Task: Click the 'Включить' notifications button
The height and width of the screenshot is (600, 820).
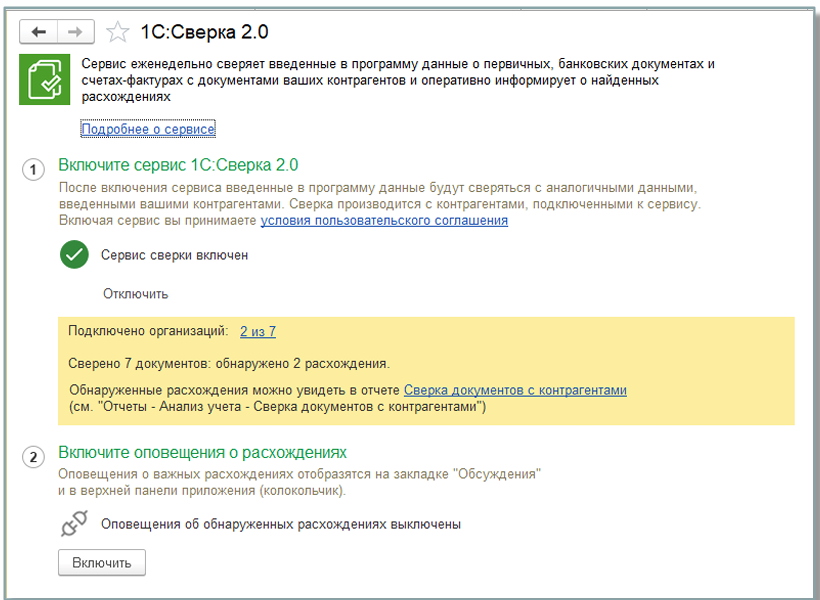Action: point(102,563)
